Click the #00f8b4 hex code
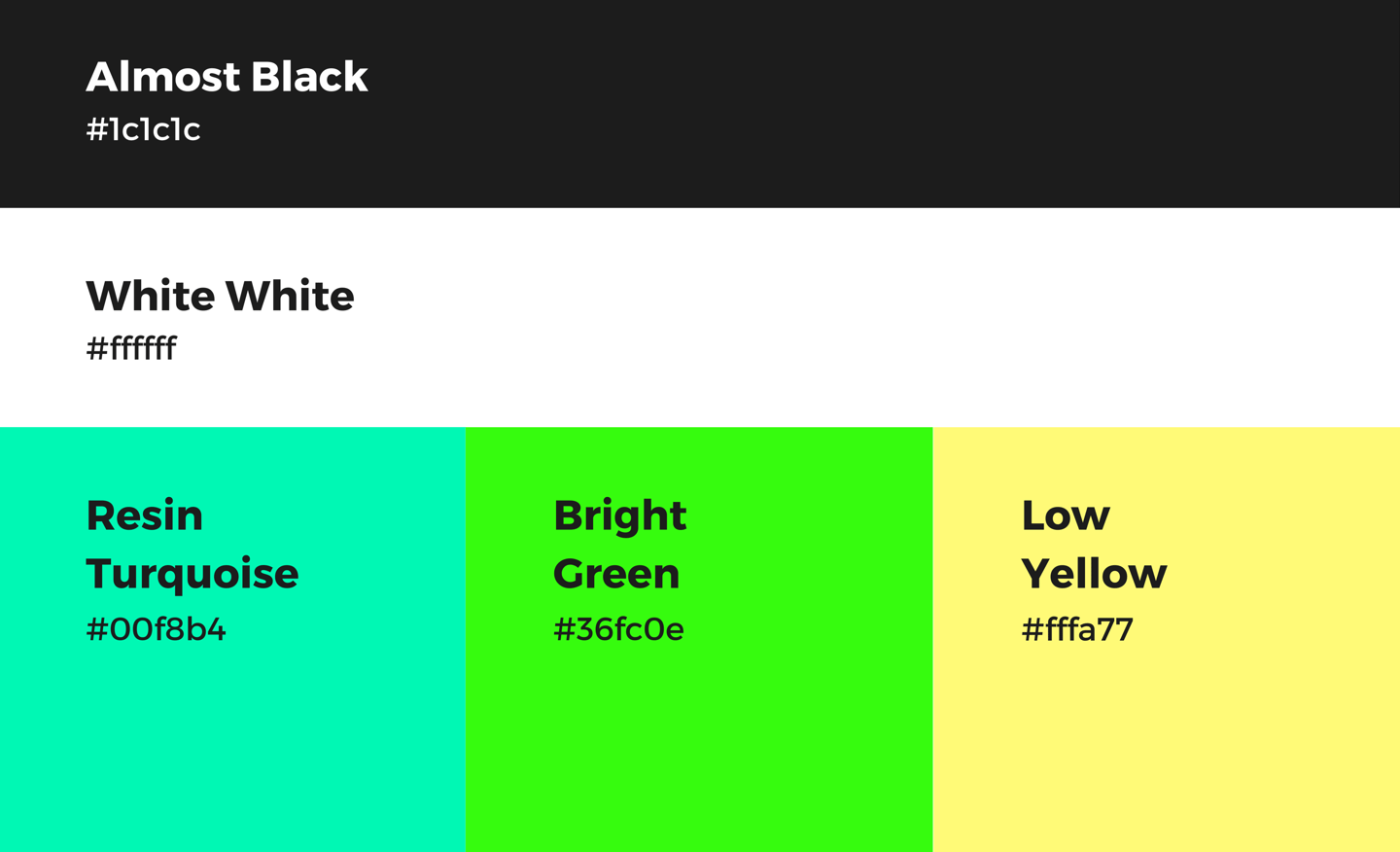This screenshot has height=852, width=1400. 156,629
